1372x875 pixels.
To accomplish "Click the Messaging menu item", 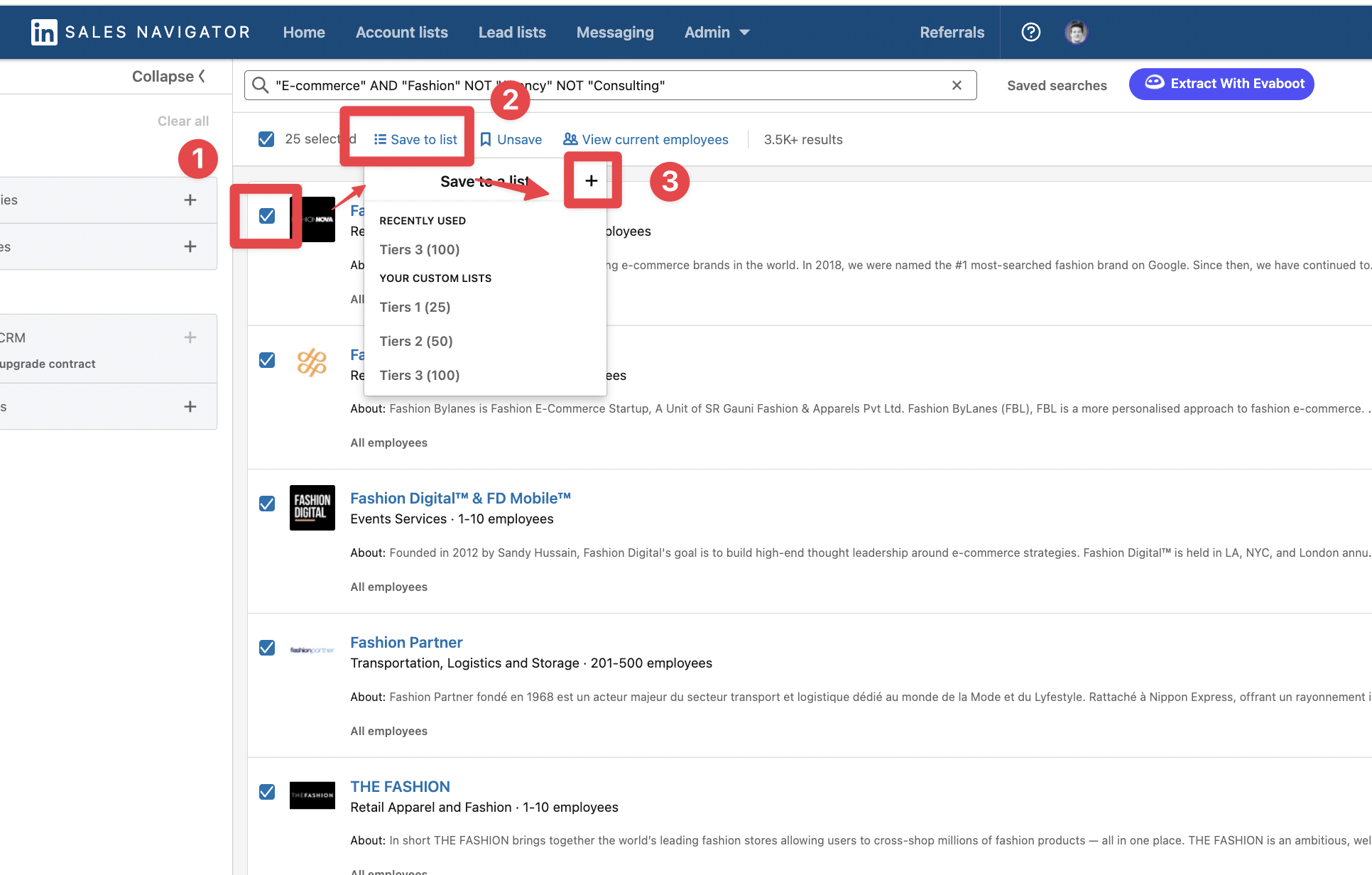I will pos(615,32).
